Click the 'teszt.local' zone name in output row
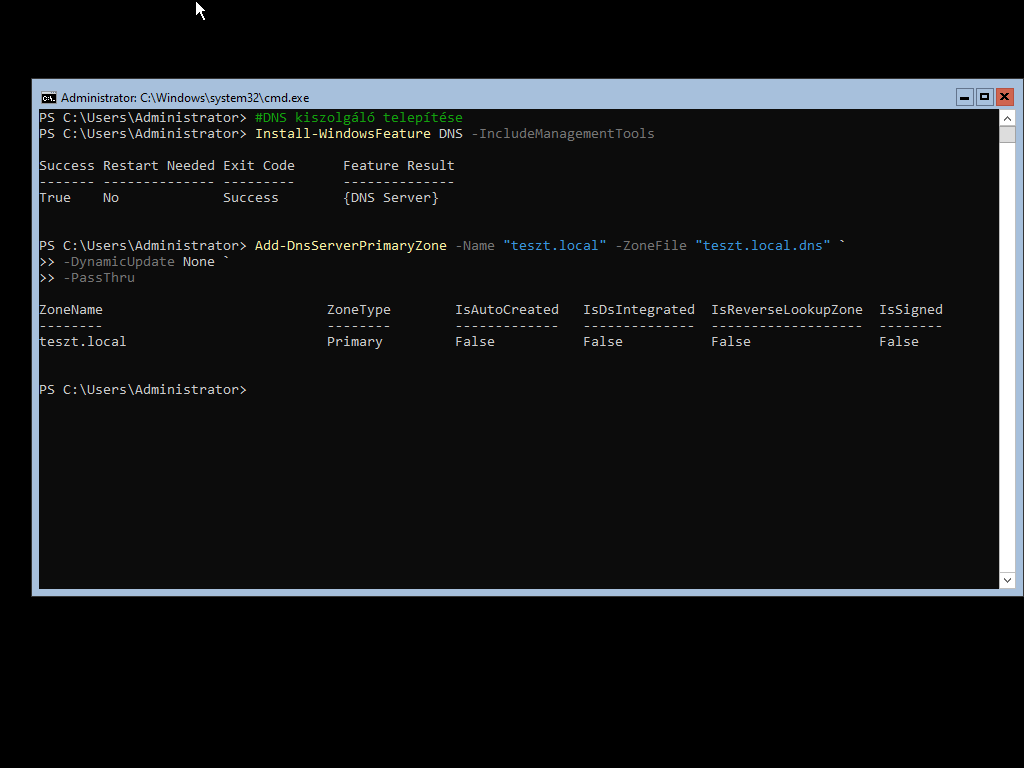The image size is (1024, 768). point(82,342)
